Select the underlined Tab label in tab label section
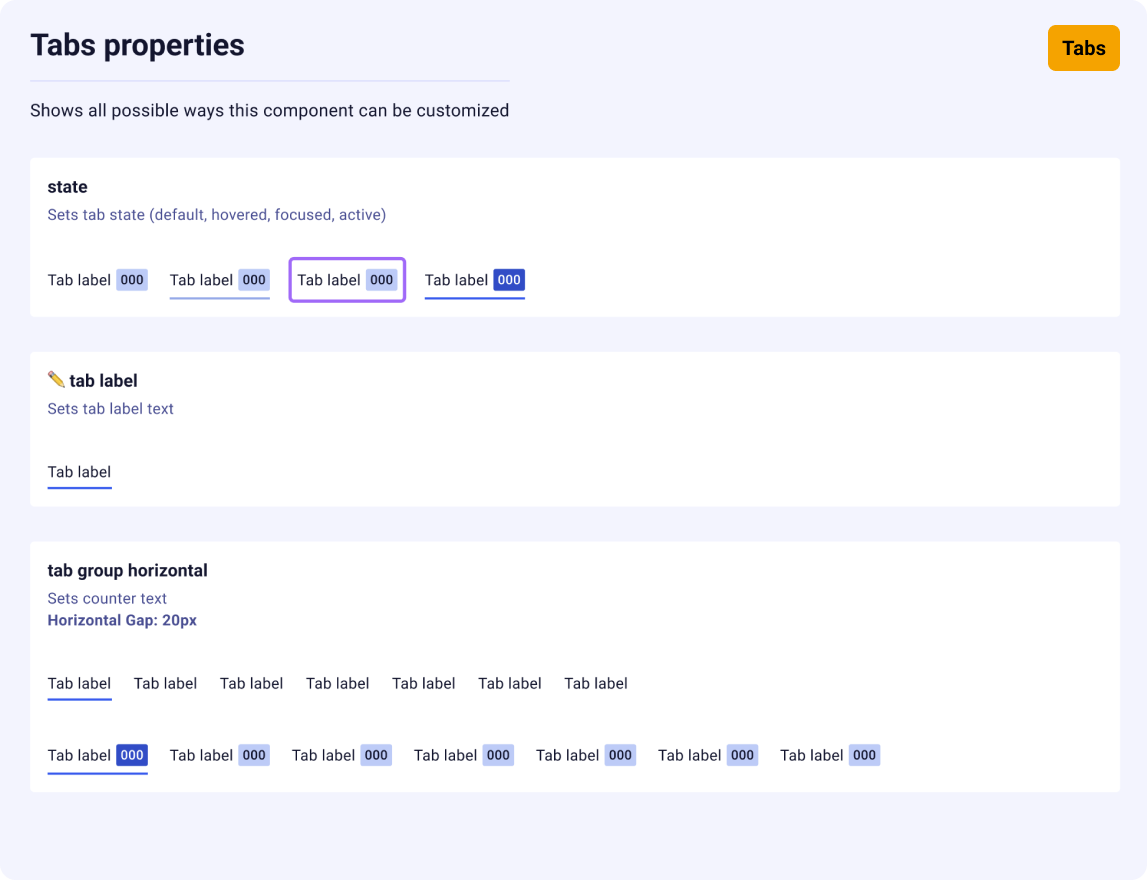This screenshot has height=880, width=1147. click(79, 471)
